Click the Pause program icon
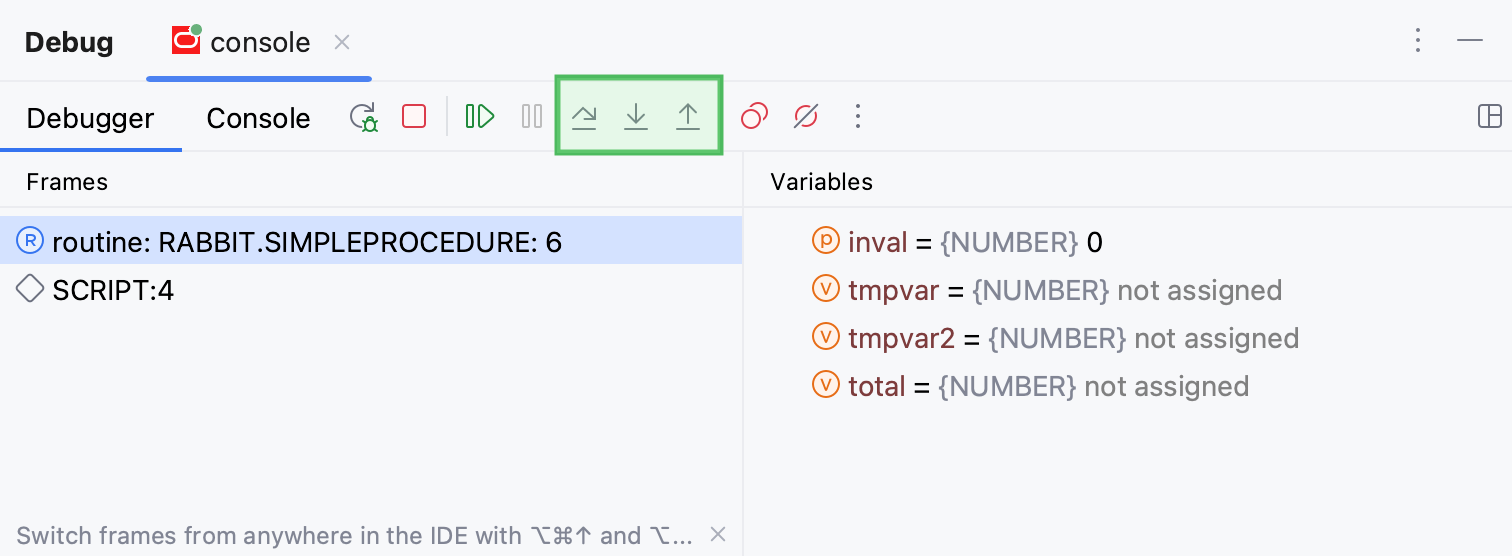This screenshot has width=1512, height=556. pyautogui.click(x=532, y=117)
